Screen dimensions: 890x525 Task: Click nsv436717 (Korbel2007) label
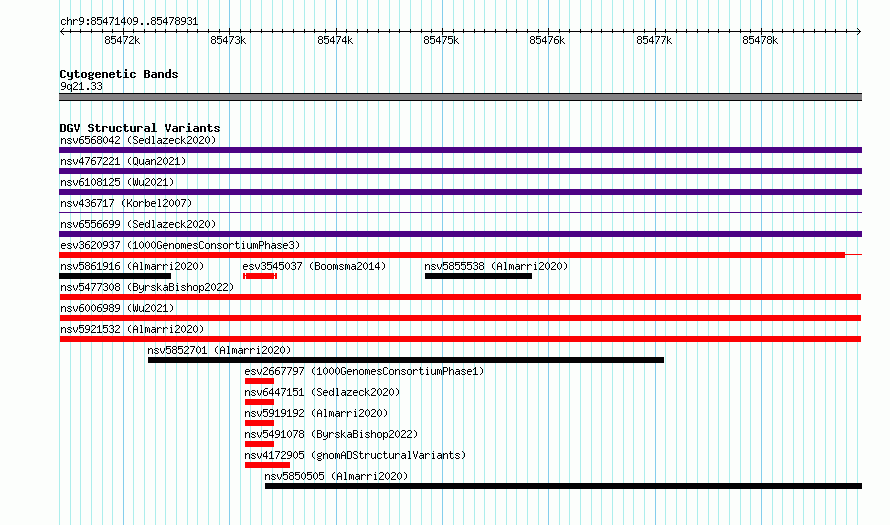pos(126,203)
